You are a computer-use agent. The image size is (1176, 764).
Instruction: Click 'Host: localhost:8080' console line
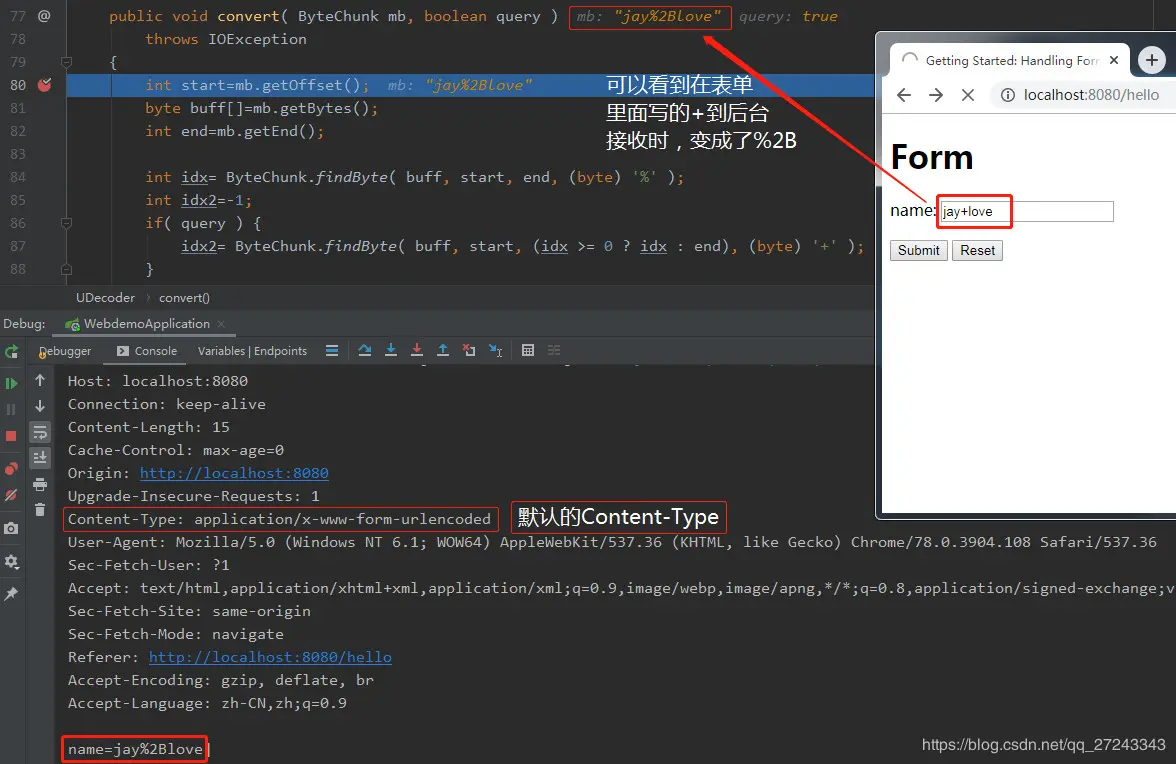coord(158,381)
